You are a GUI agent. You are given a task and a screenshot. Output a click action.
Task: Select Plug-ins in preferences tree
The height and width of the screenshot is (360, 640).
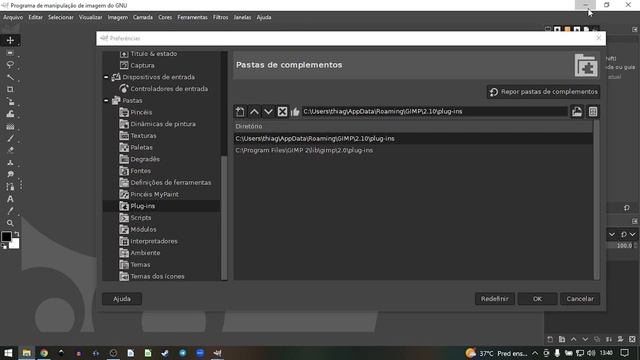pyautogui.click(x=142, y=206)
